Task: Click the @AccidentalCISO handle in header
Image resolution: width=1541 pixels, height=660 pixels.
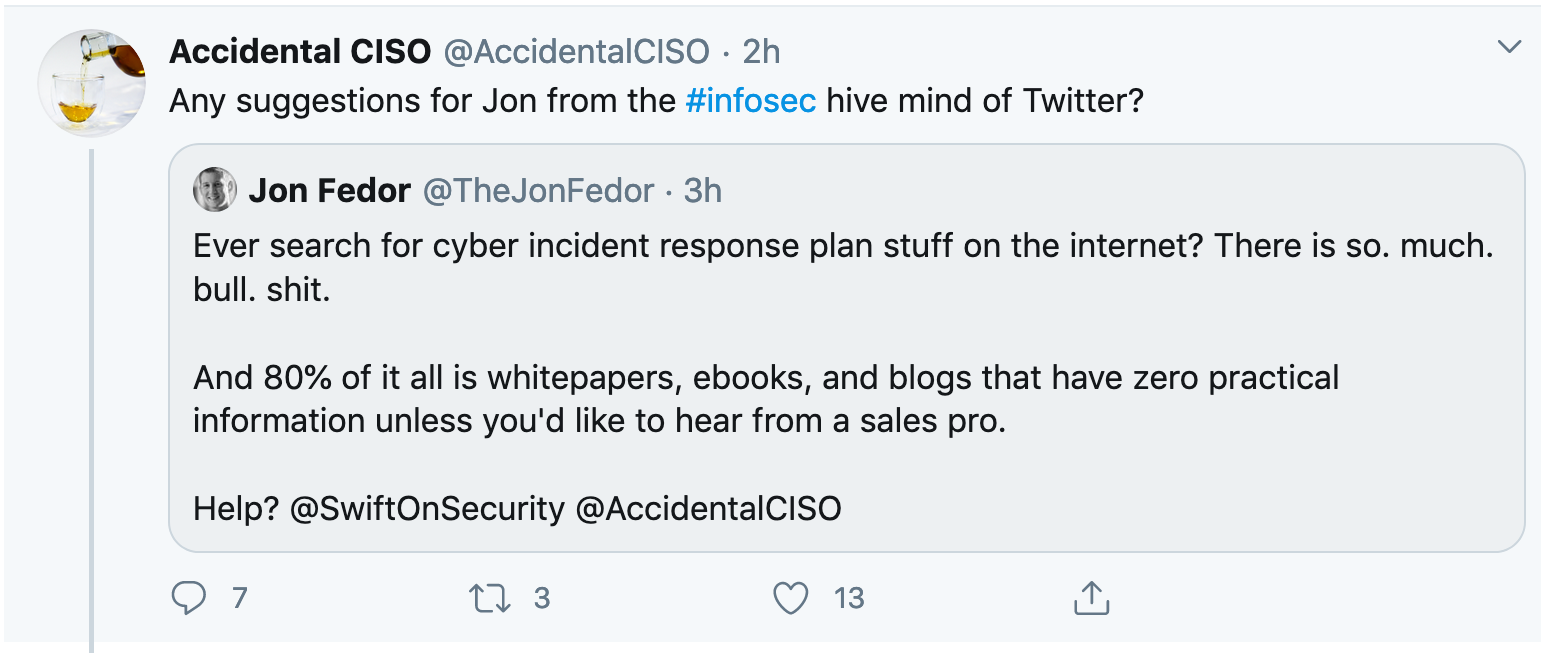Action: point(576,52)
